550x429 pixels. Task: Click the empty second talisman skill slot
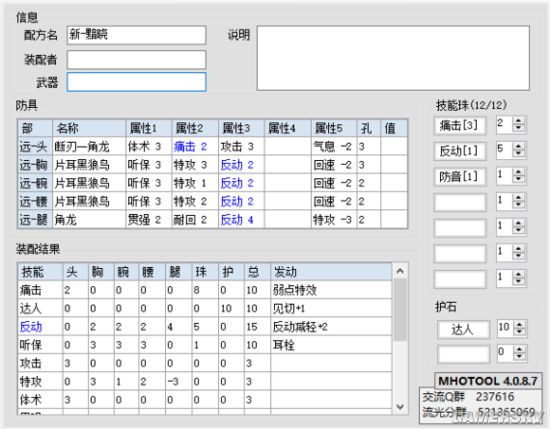click(463, 354)
